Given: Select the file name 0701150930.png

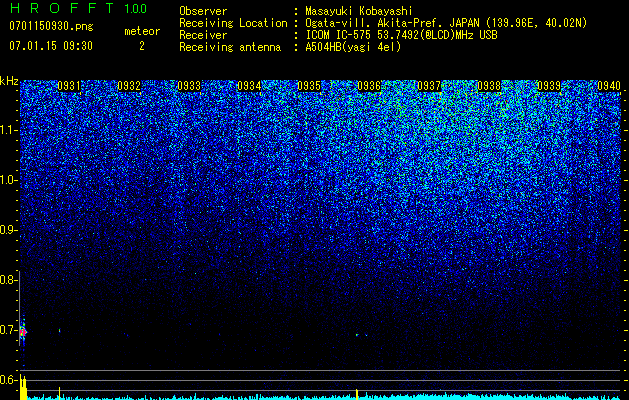Looking at the screenshot, I should (51, 26).
